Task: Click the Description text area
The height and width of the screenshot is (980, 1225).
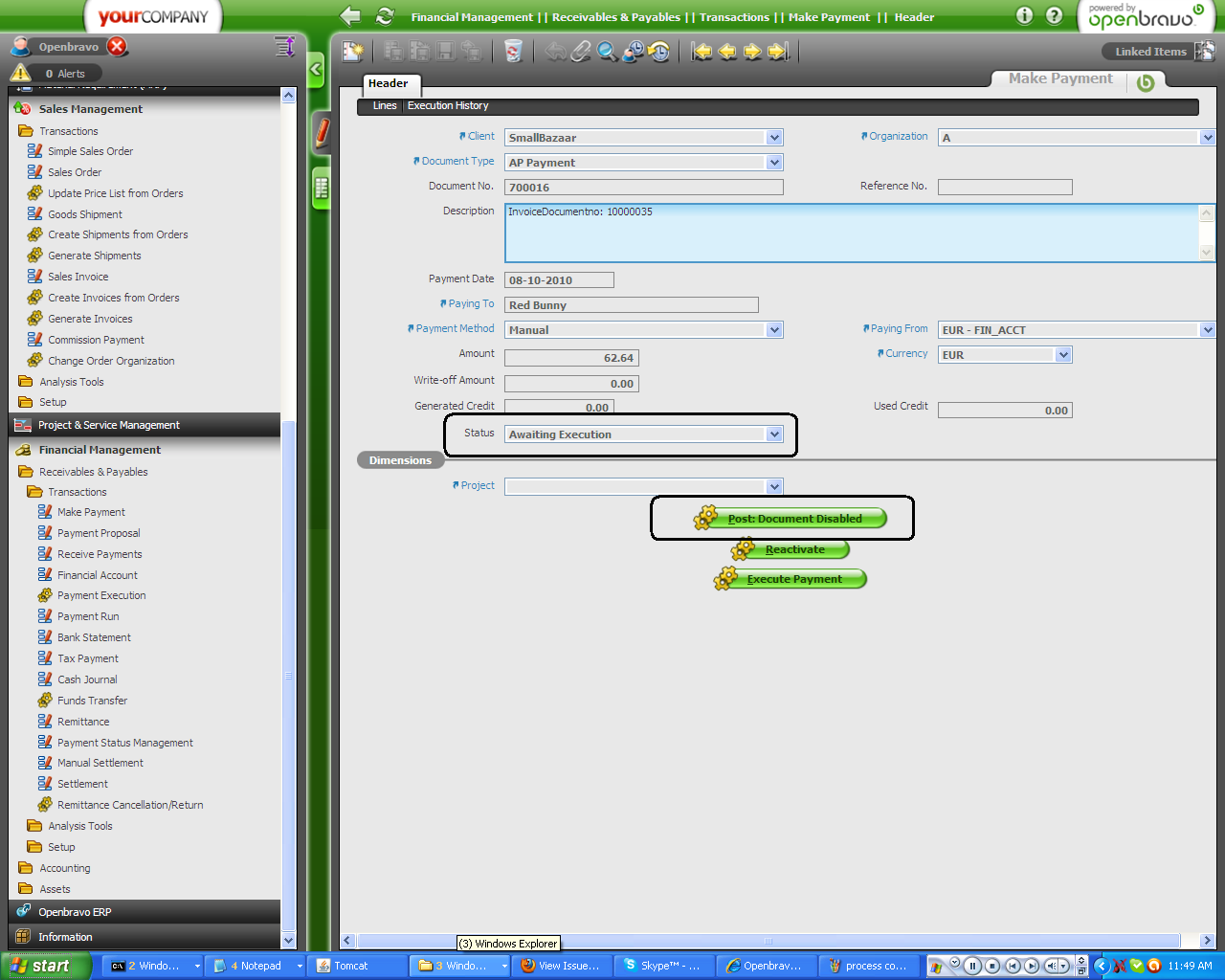Action: coord(852,233)
